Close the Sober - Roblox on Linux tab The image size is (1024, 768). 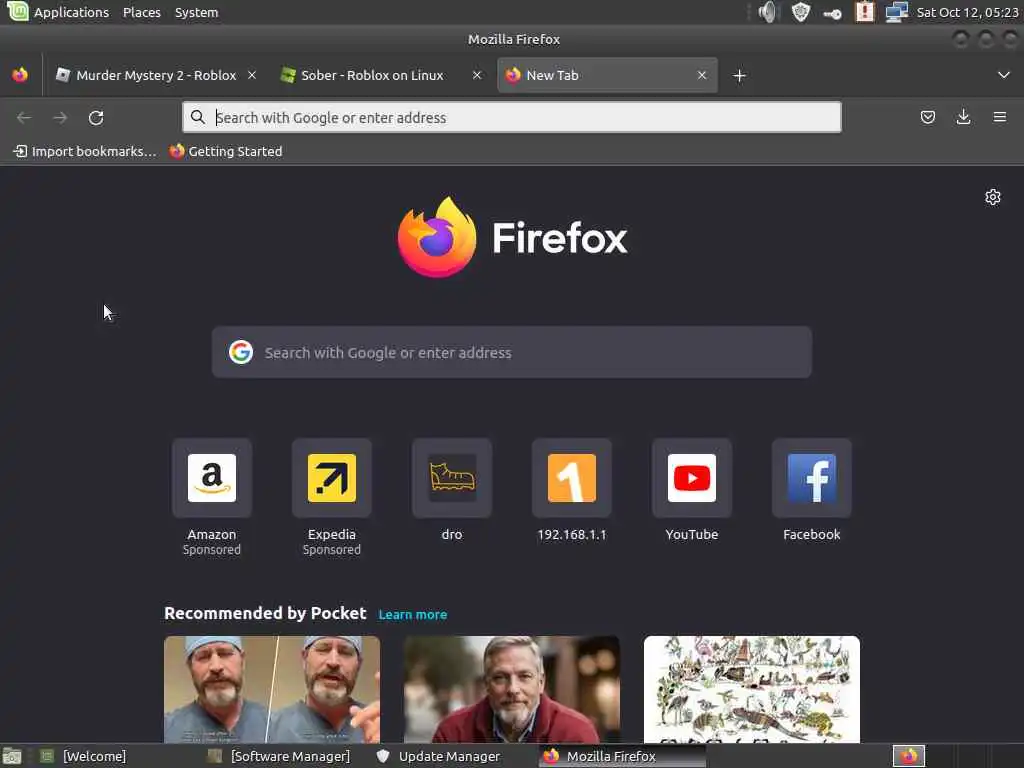tap(477, 75)
